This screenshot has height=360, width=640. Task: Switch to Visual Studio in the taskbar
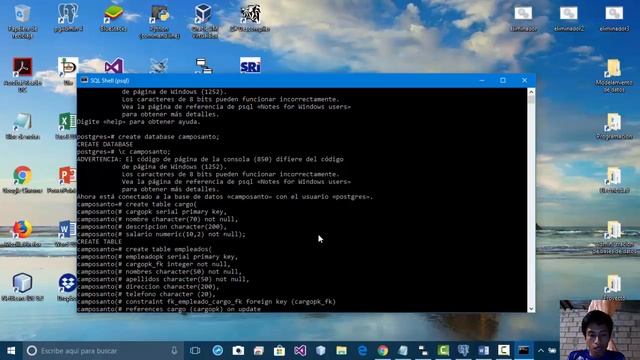(300, 351)
